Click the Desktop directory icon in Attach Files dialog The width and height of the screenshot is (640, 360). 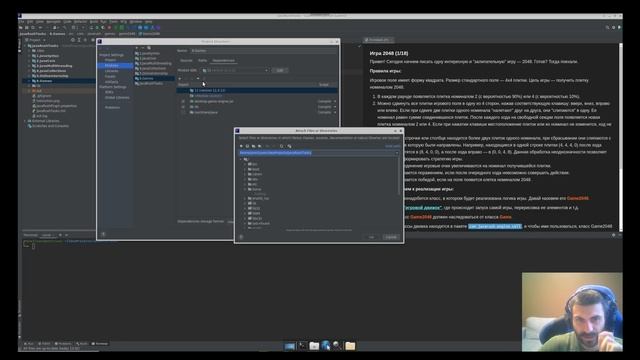pyautogui.click(x=247, y=146)
